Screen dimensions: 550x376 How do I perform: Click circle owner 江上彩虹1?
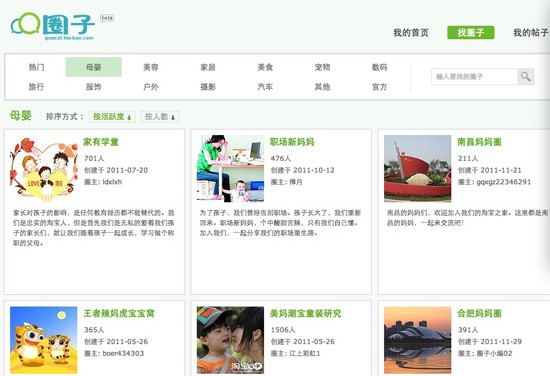304,353
